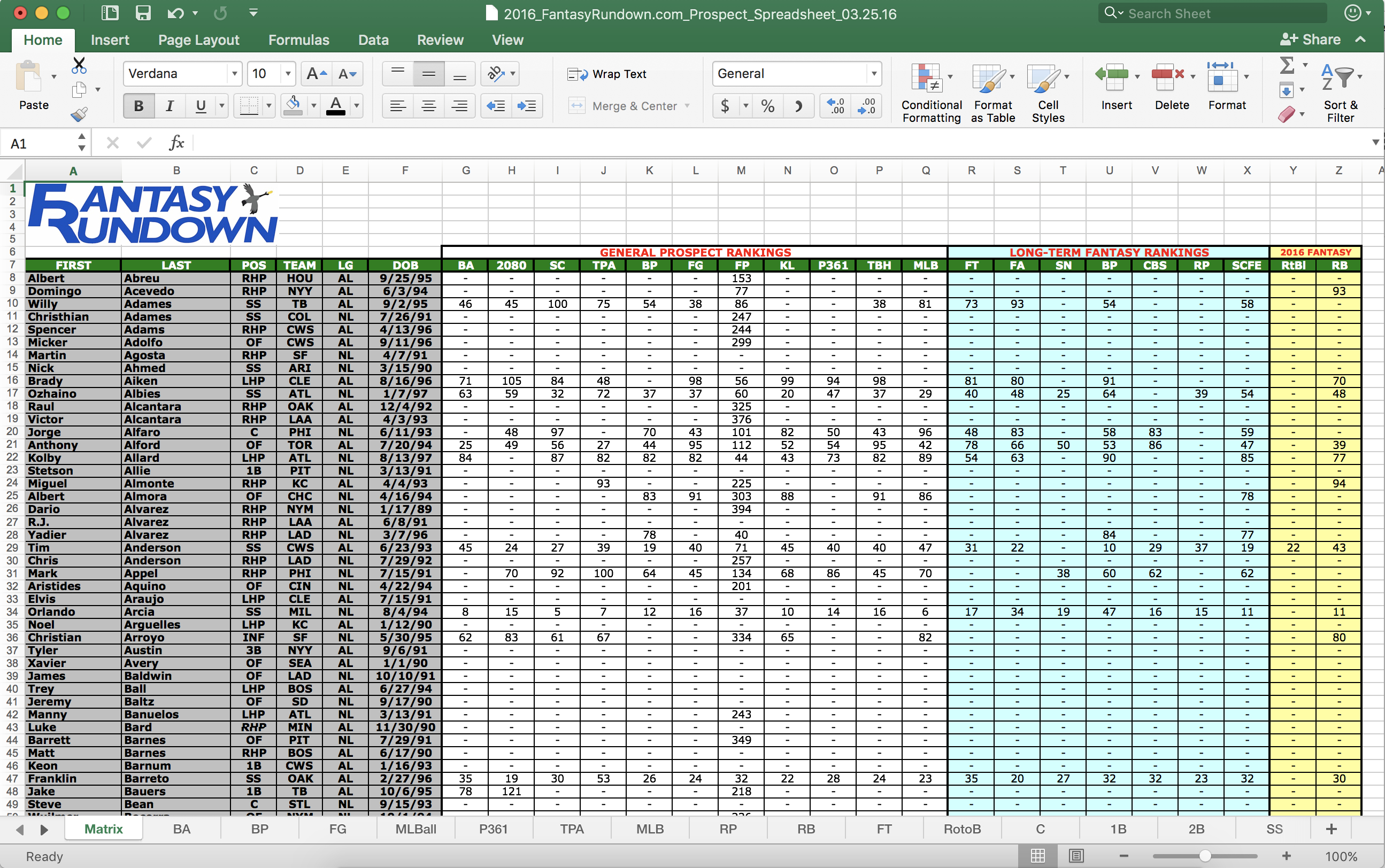1385x868 pixels.
Task: Expand the General number format dropdown
Action: (873, 73)
